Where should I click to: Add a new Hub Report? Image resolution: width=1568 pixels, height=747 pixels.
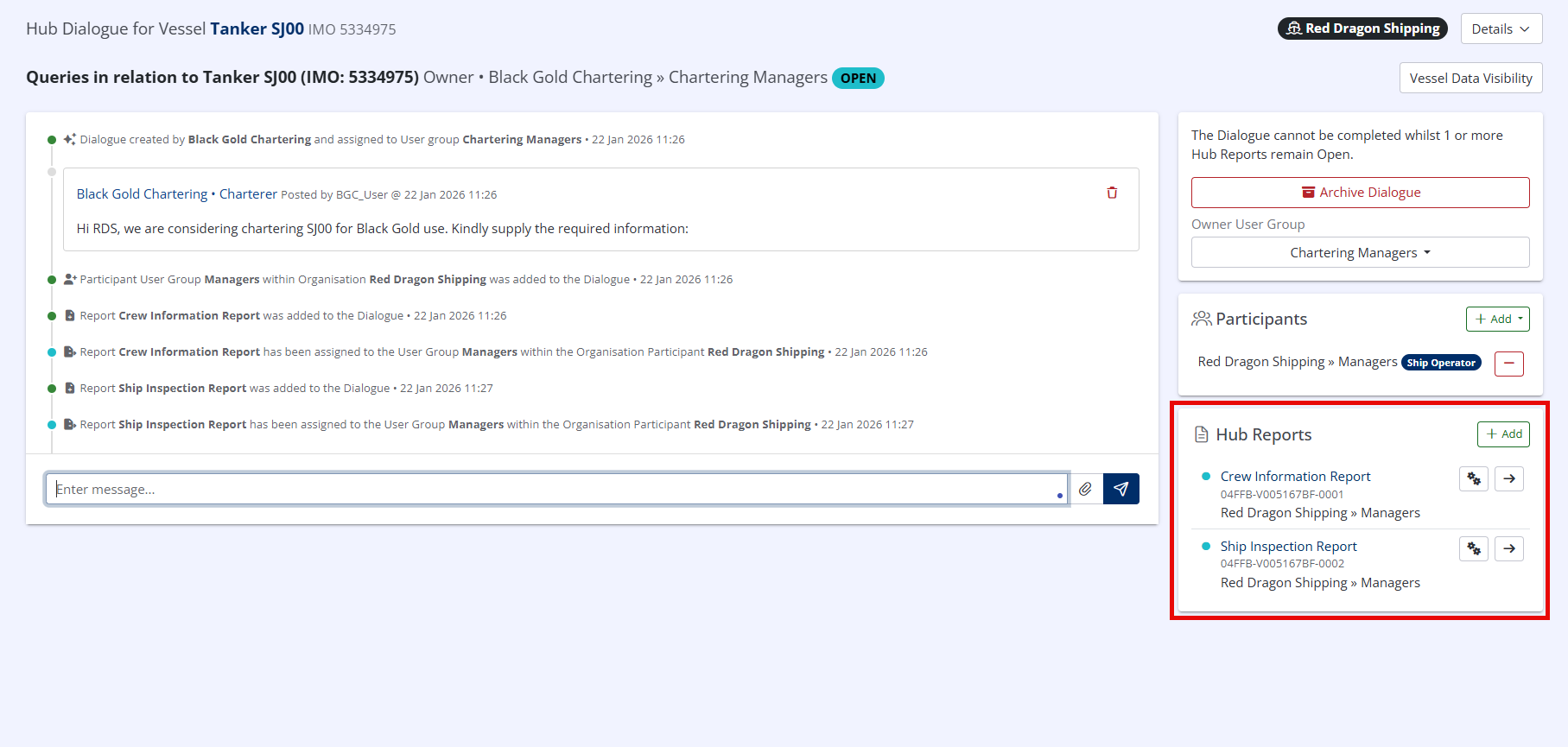click(x=1503, y=434)
